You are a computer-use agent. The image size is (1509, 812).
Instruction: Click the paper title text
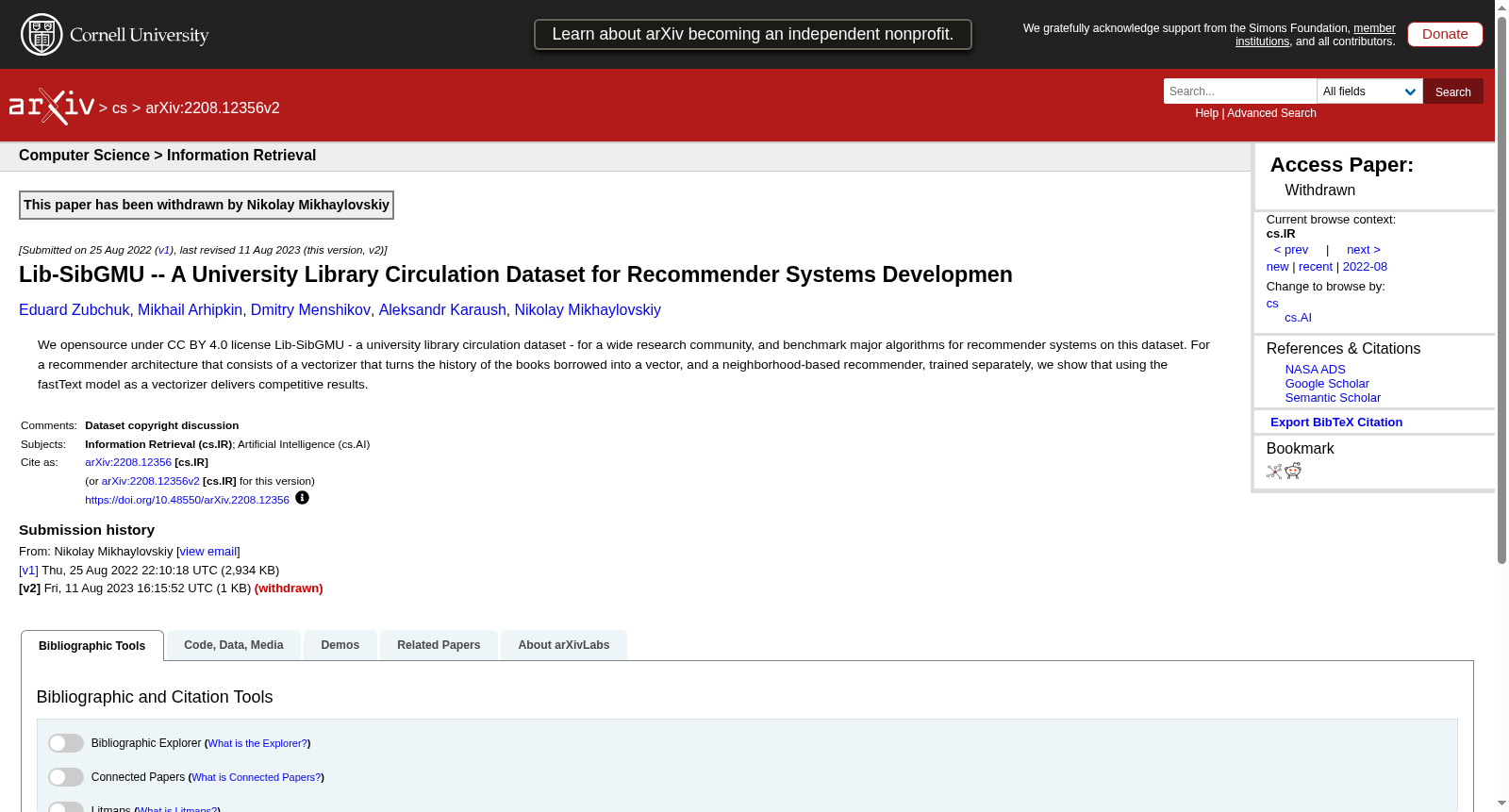click(x=516, y=274)
